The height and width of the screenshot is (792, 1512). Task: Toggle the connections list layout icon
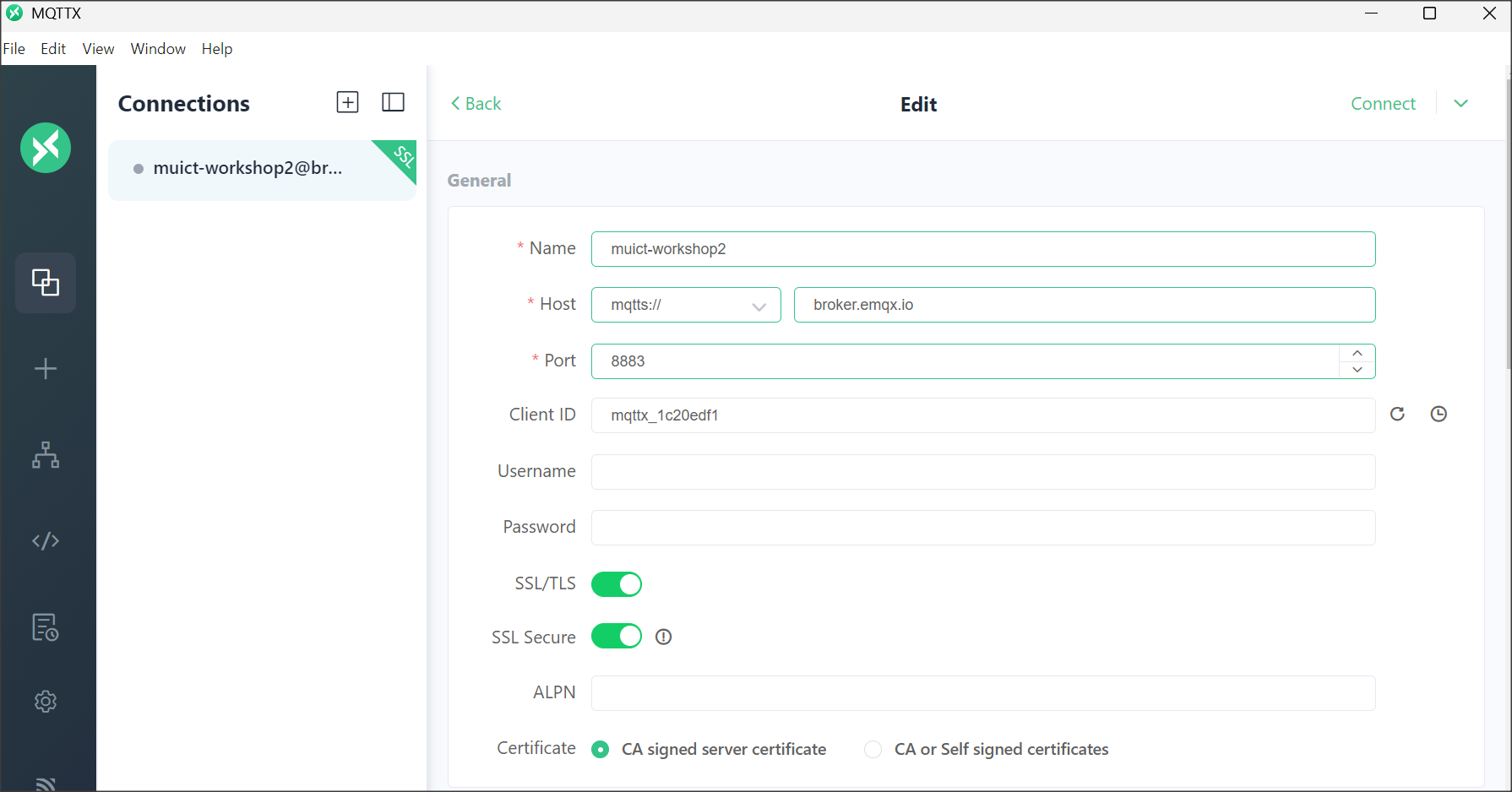click(x=393, y=102)
